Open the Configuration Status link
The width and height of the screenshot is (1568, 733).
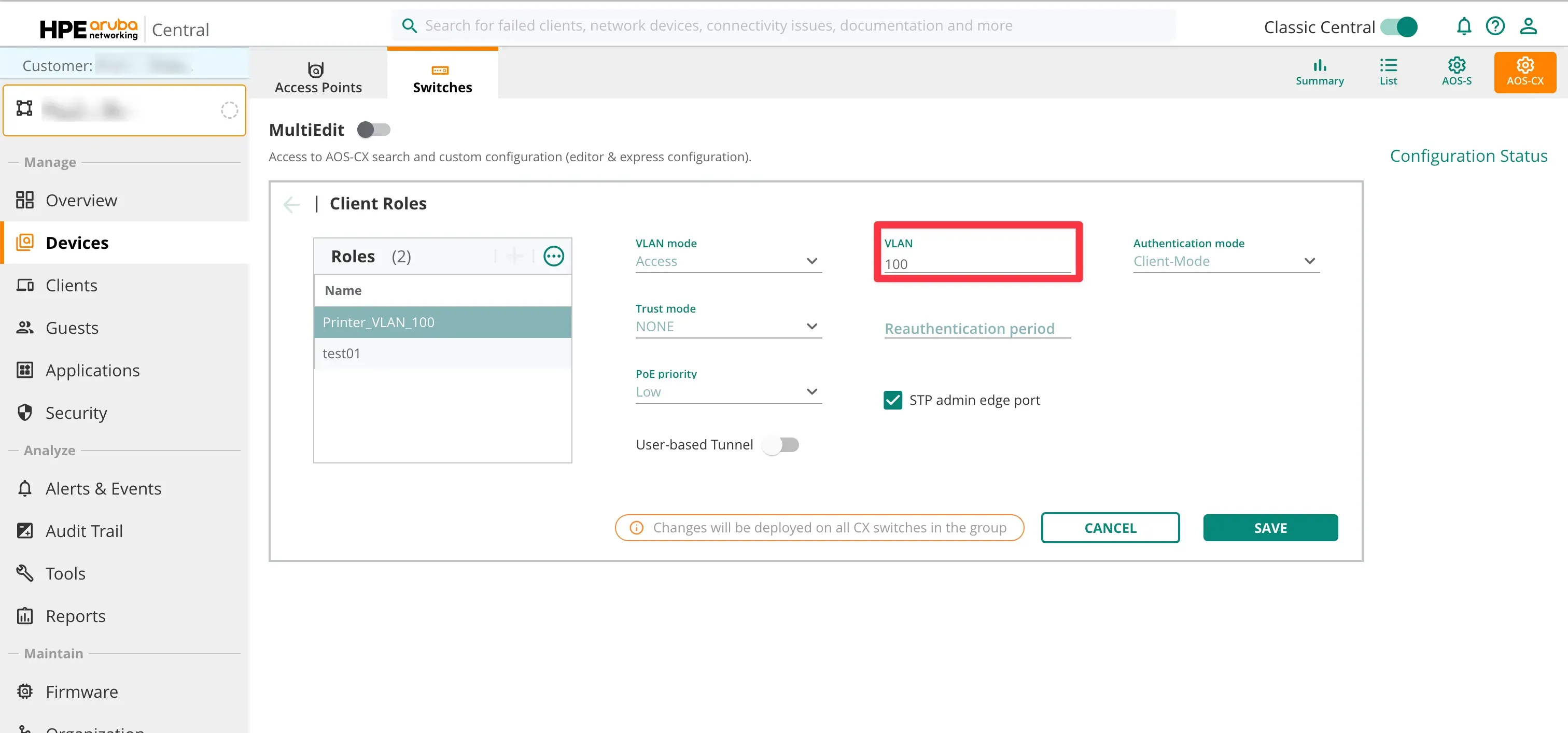click(x=1467, y=156)
